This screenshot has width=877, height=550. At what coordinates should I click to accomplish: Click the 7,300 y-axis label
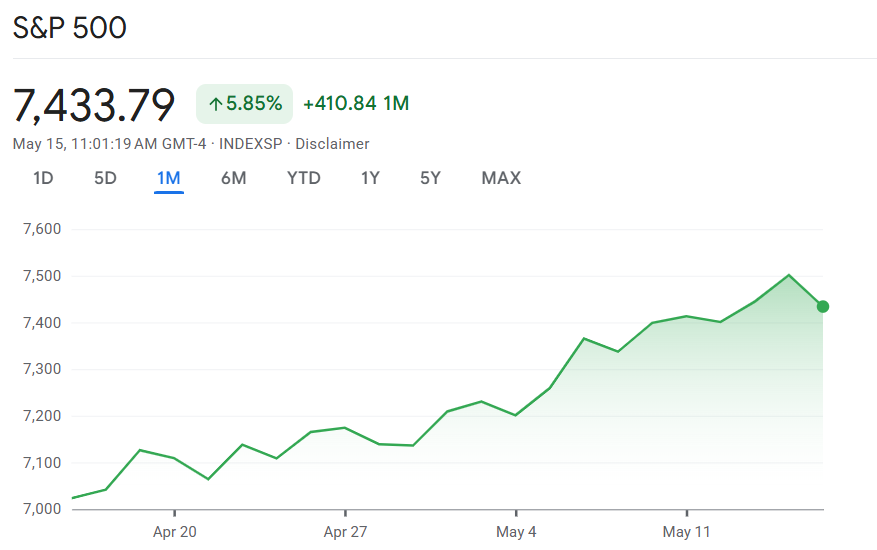coord(42,369)
